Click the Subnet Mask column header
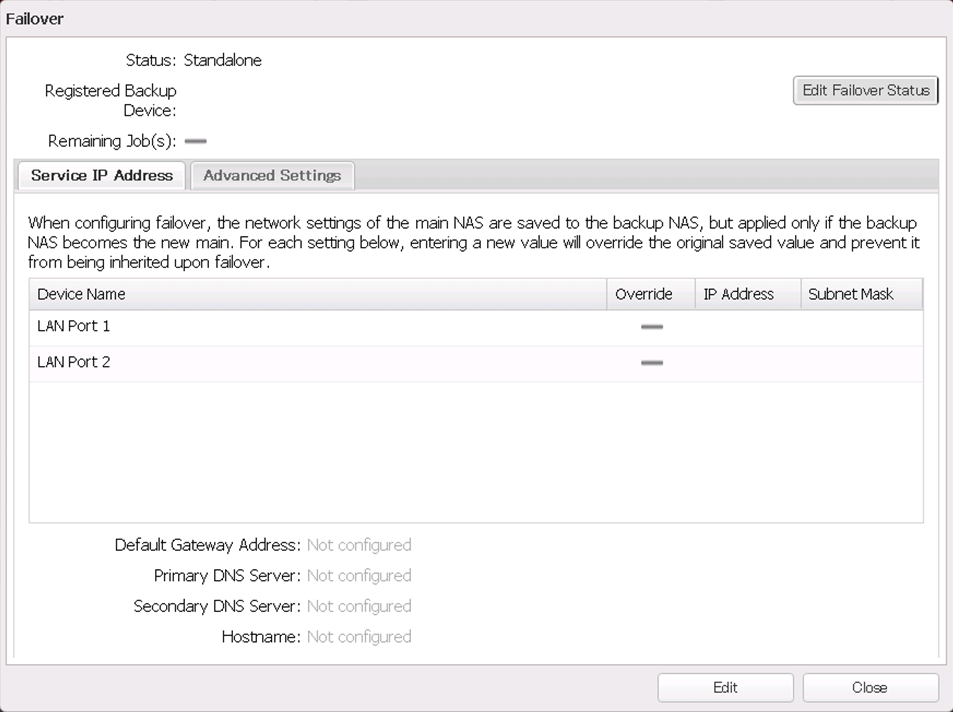953x712 pixels. (851, 294)
